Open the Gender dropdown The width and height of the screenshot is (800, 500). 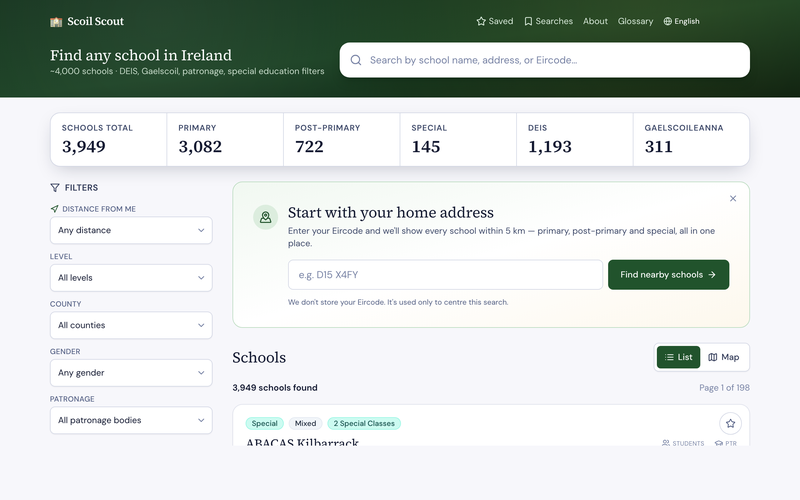[131, 372]
